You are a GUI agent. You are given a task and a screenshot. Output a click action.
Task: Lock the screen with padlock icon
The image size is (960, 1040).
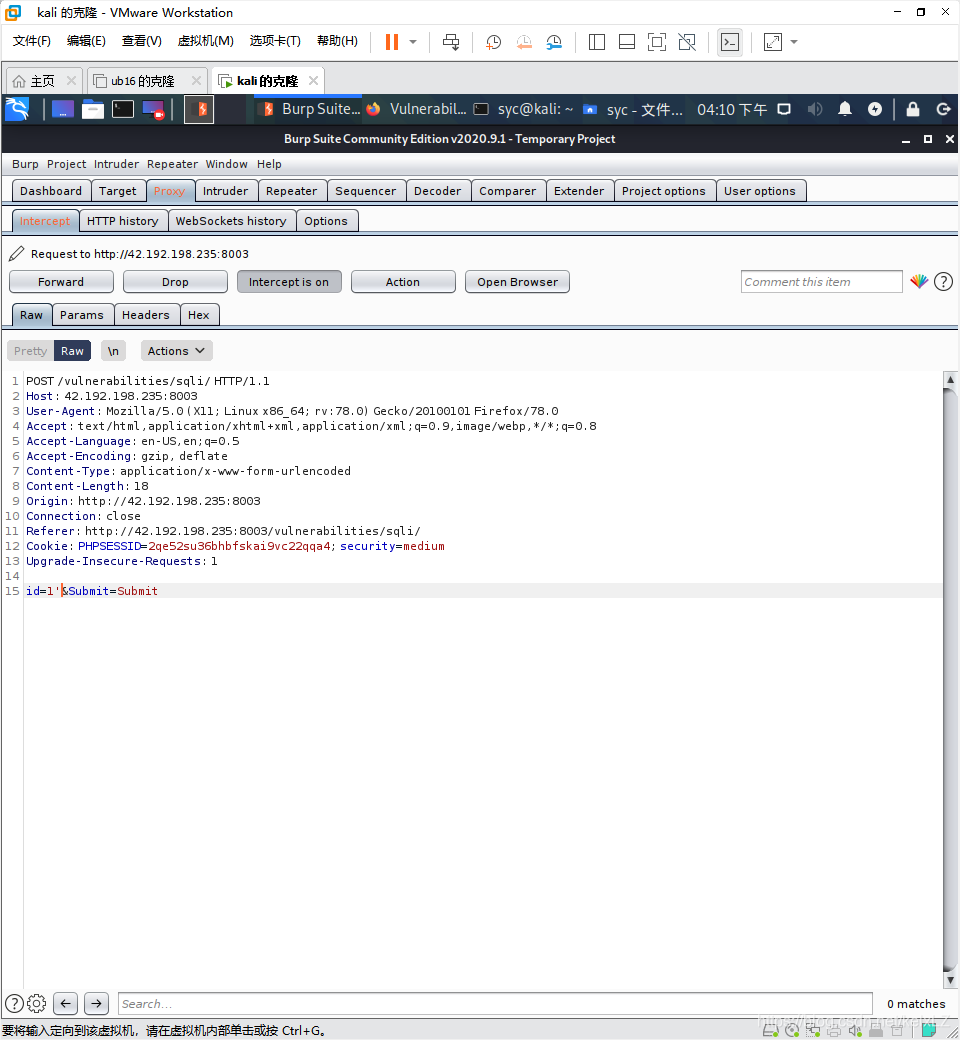[913, 109]
